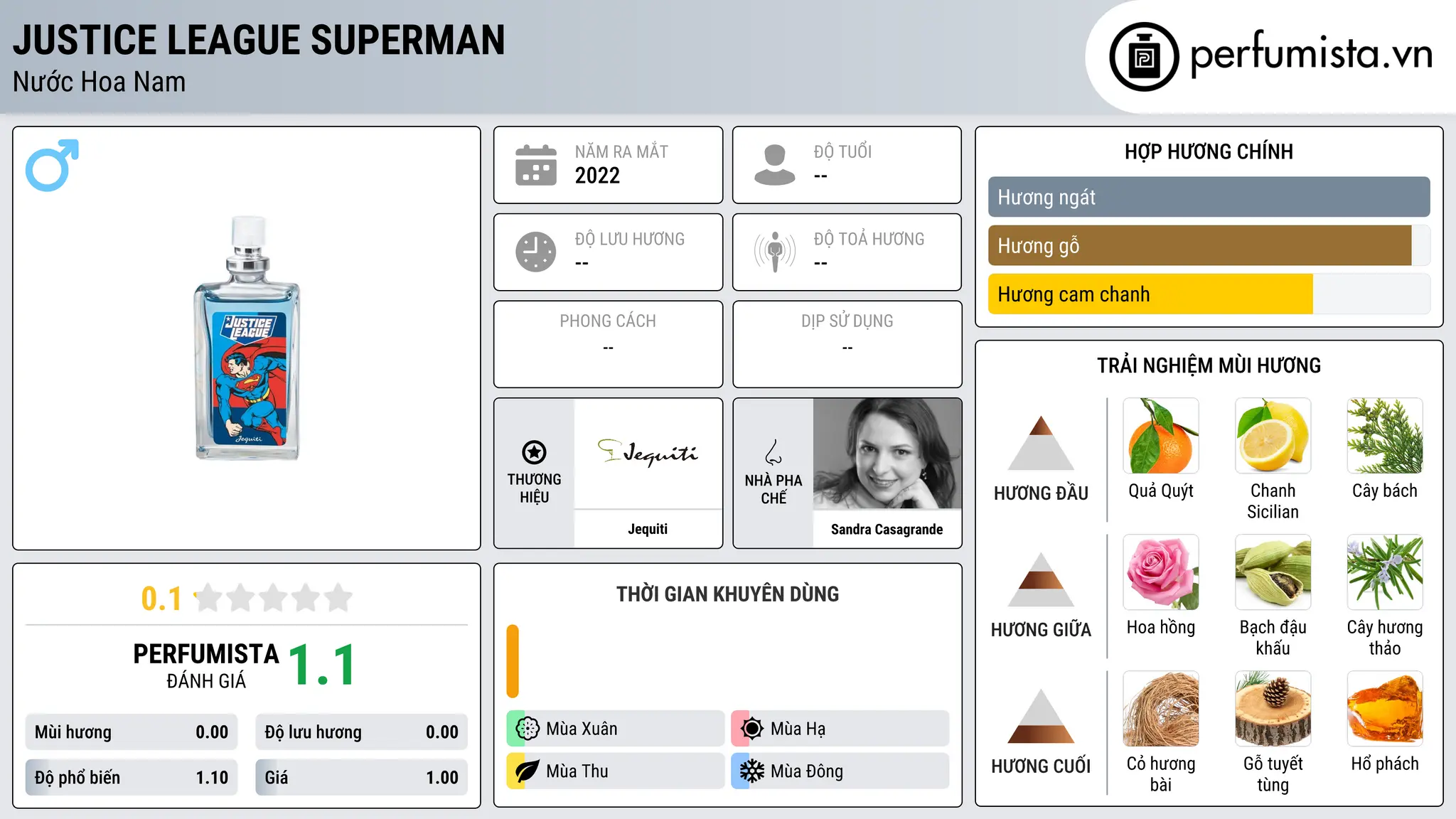Click the Sandra Casagrande name link

[x=887, y=529]
